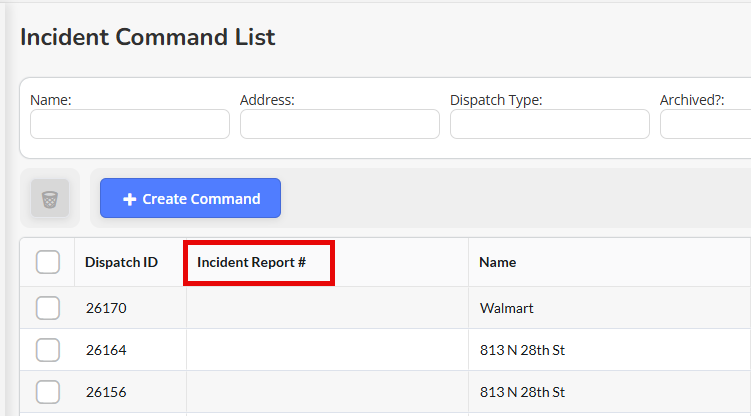Focus the Name filter input field

(x=130, y=124)
